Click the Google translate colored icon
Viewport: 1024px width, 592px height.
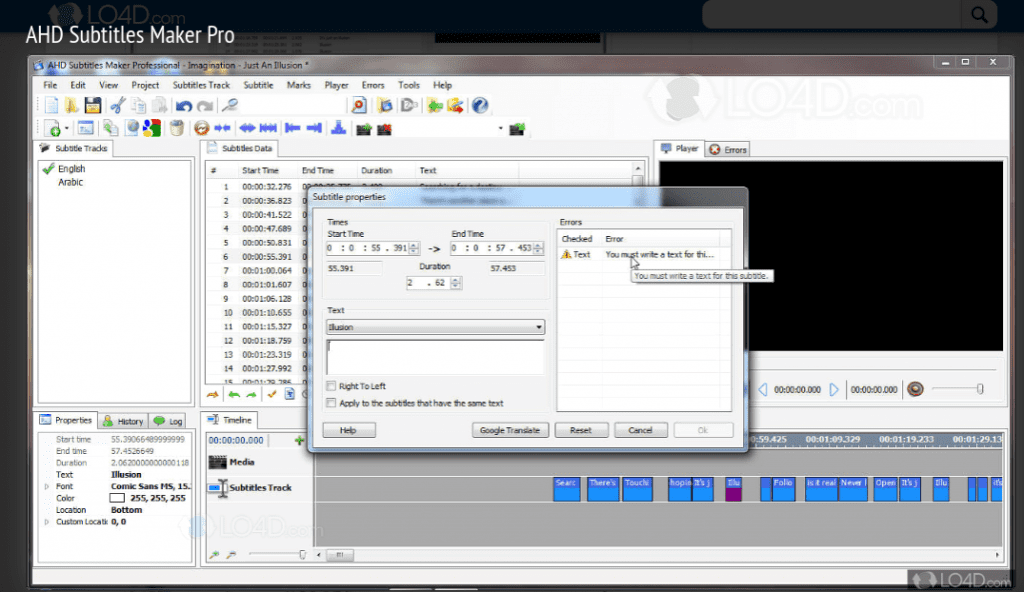click(x=152, y=128)
